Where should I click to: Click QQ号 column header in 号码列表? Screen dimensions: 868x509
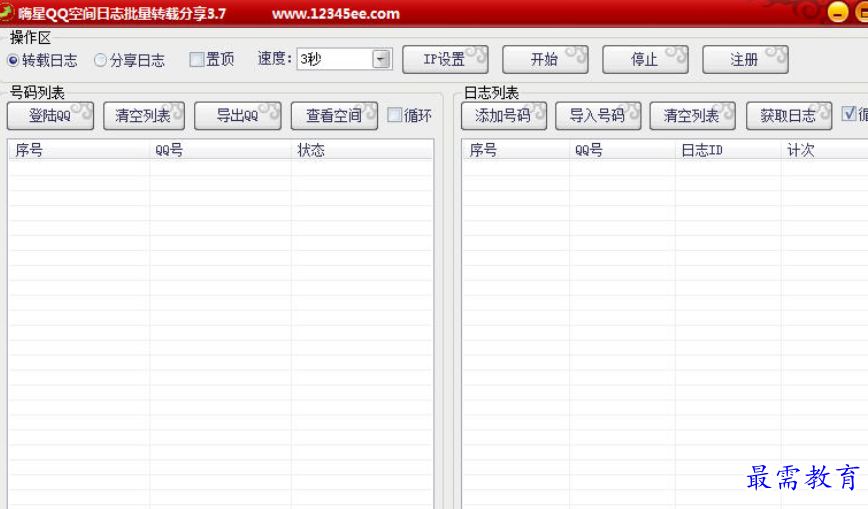[220, 150]
